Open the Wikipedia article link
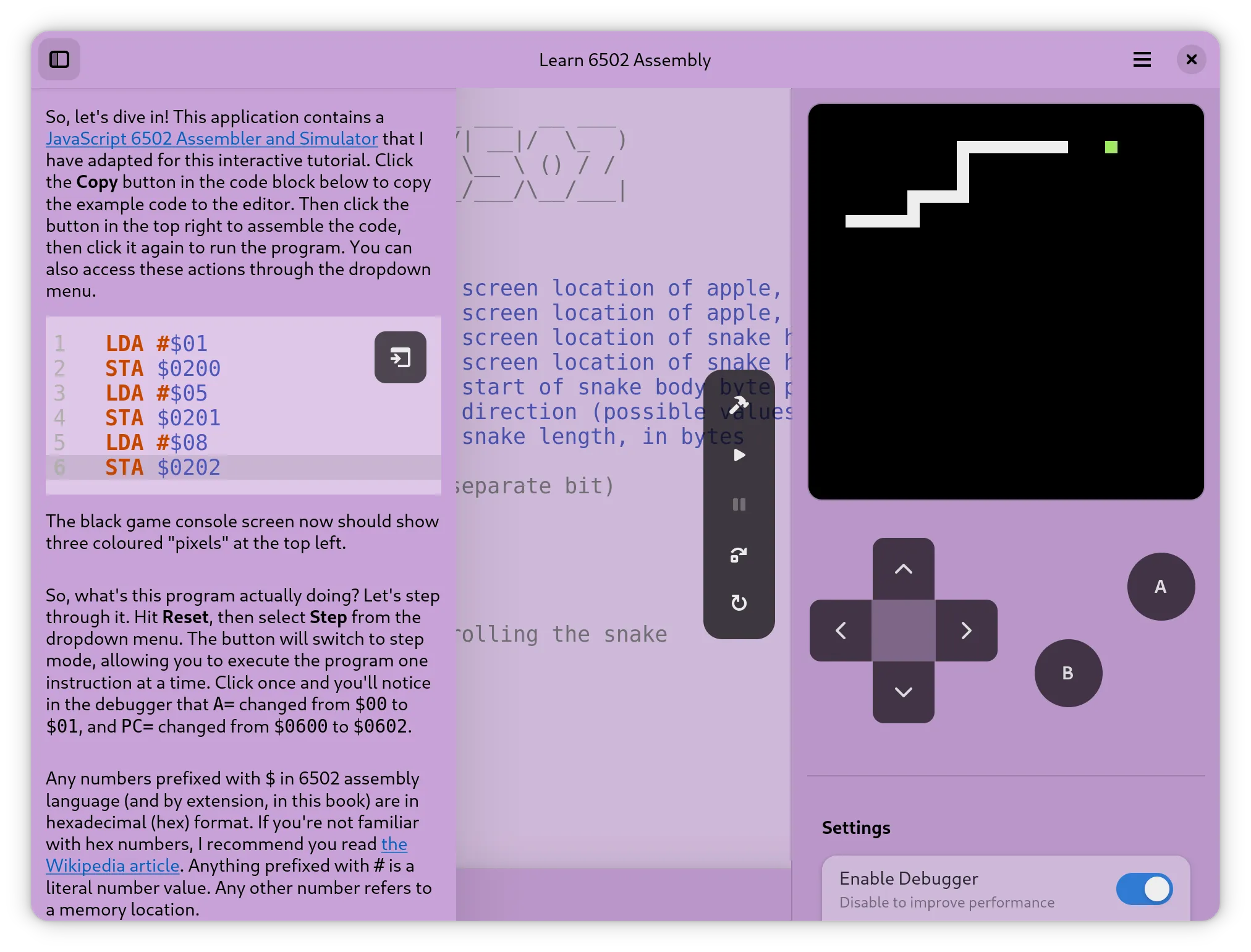1251x952 pixels. (x=112, y=865)
